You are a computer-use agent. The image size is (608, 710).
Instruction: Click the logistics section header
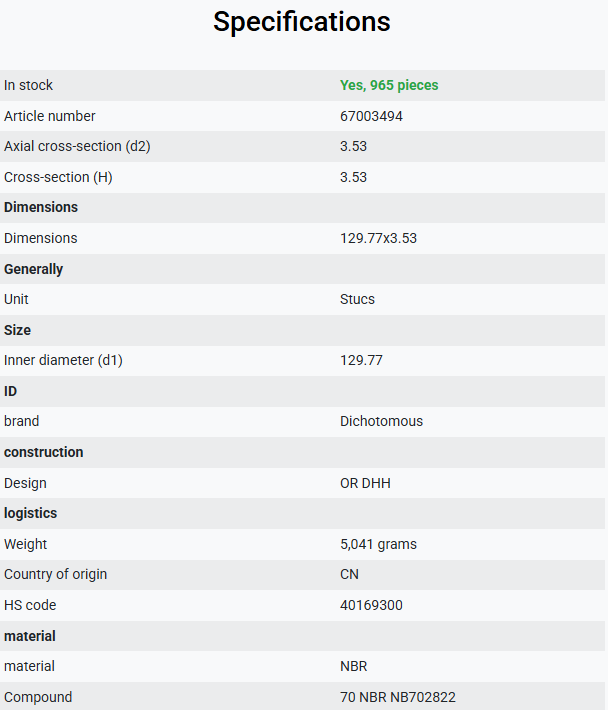click(x=30, y=513)
